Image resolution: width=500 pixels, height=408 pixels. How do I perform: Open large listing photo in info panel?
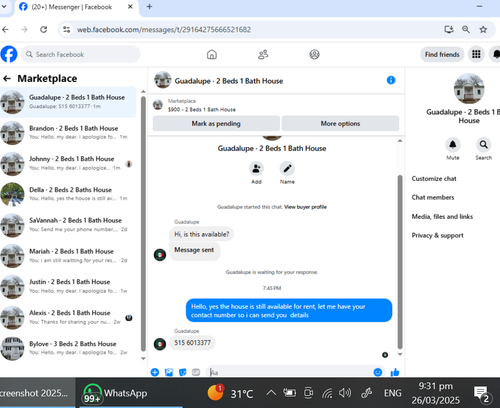469,89
